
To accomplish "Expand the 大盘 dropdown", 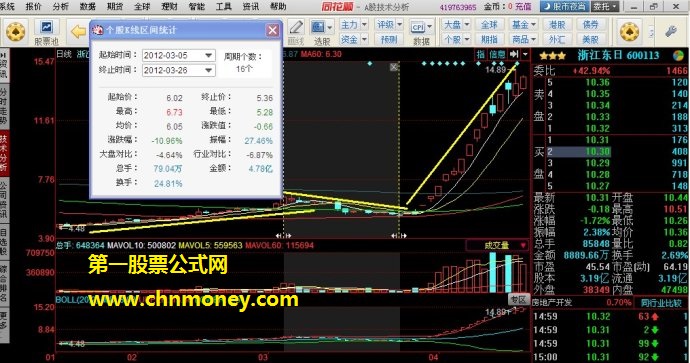I will [466, 25].
